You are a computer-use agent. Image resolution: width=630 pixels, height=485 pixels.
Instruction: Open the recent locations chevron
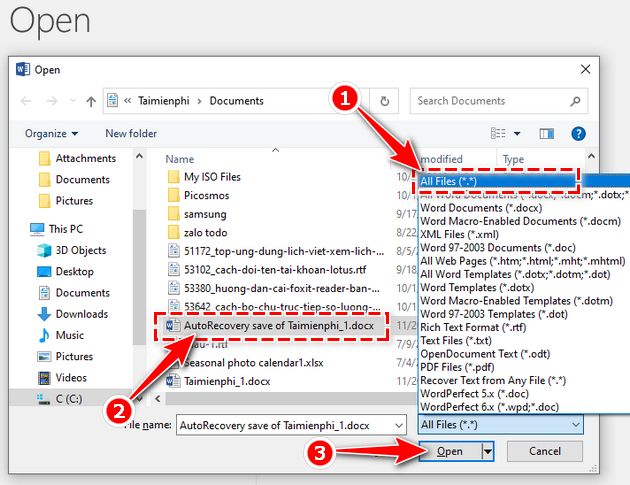coord(73,100)
